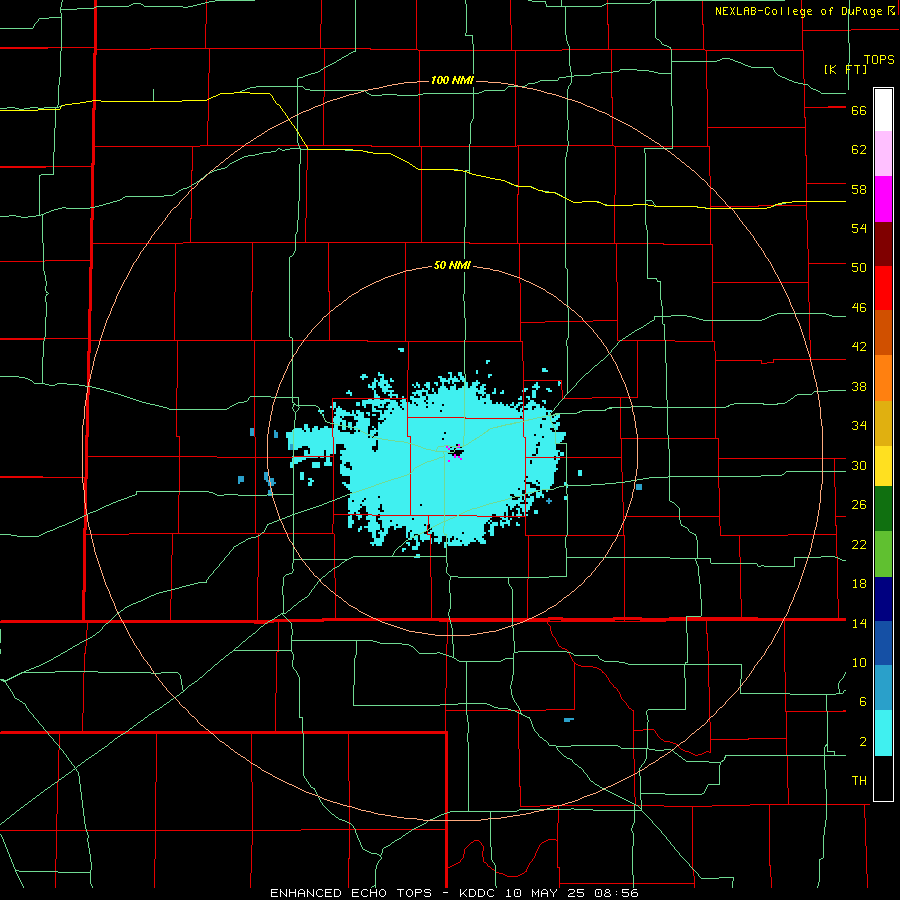This screenshot has width=900, height=900.
Task: Click the dark green swatch between 30 and 26
Action: tap(883, 509)
